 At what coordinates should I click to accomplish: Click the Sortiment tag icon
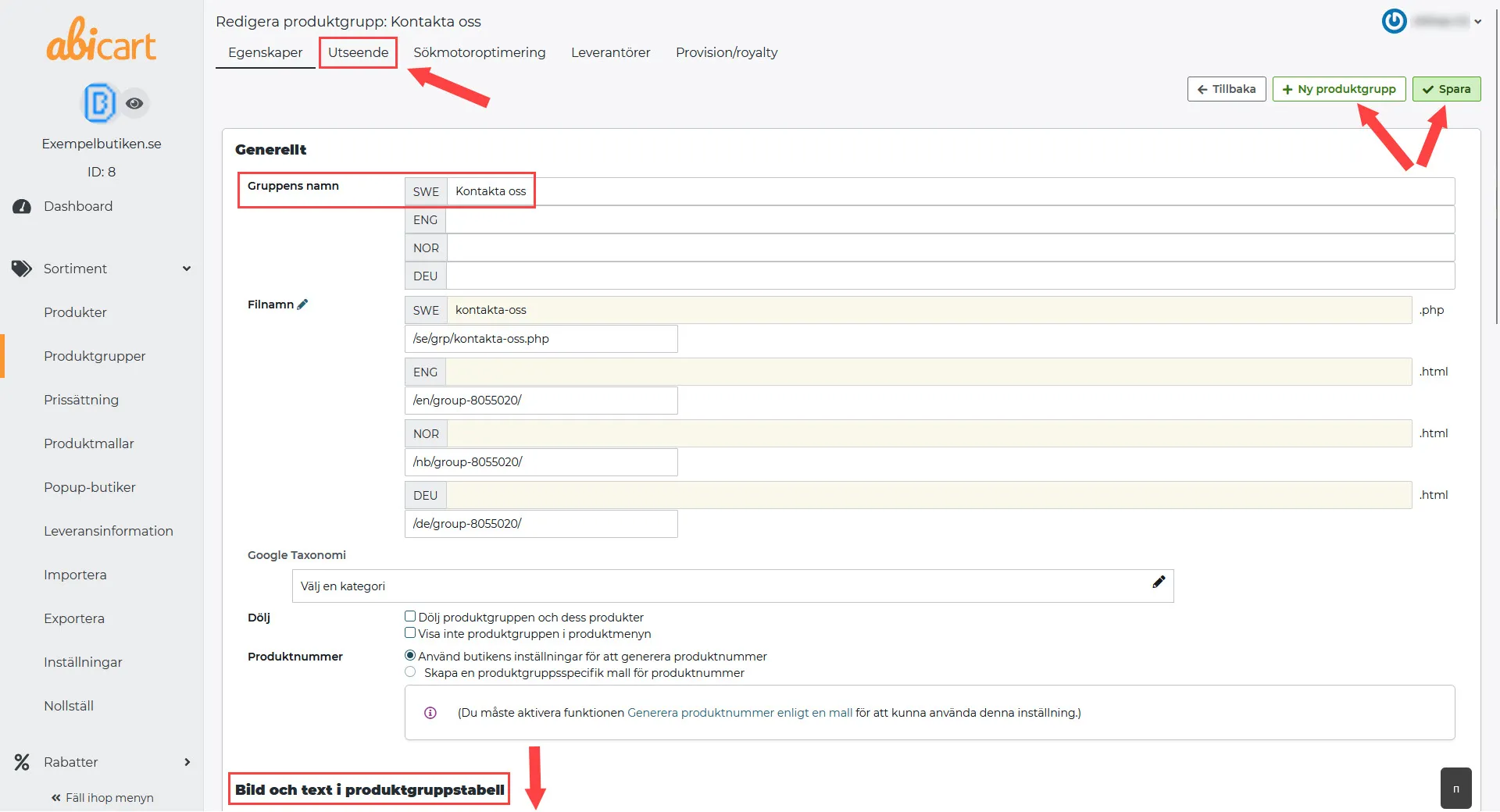coord(22,269)
